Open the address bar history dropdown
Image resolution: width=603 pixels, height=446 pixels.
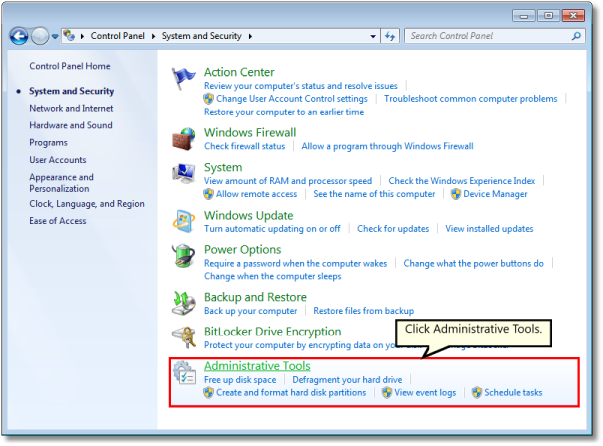coord(373,36)
